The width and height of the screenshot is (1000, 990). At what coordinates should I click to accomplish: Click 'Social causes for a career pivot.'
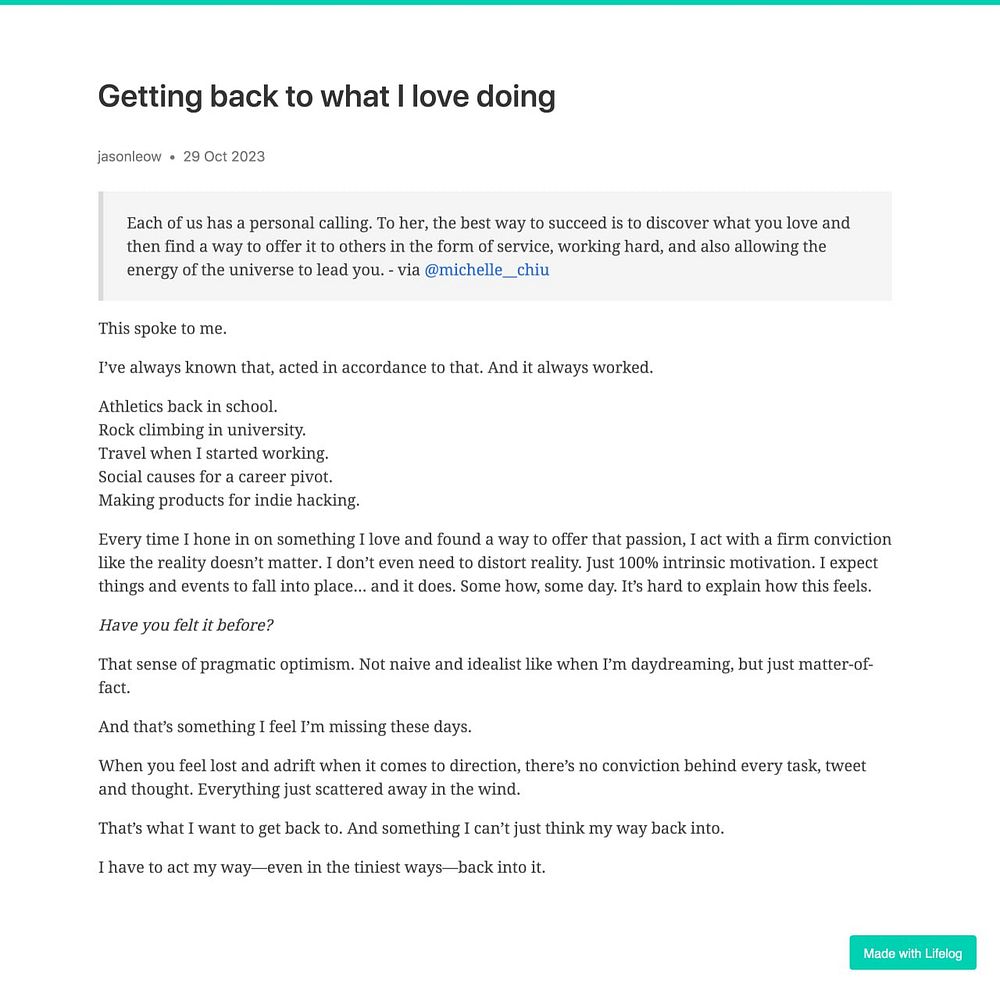216,477
